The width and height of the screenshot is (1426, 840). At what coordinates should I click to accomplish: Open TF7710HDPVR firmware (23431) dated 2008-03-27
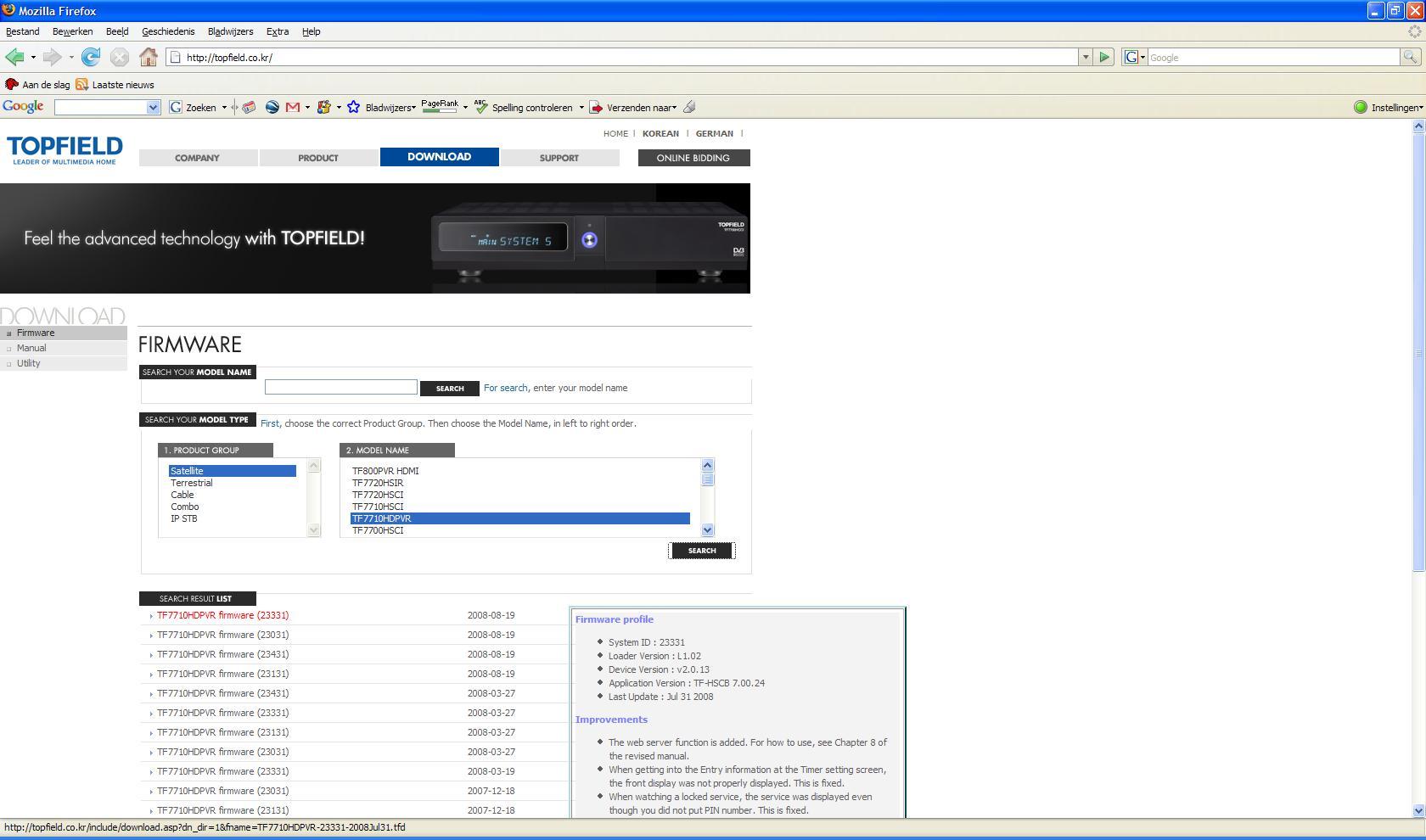click(x=222, y=693)
